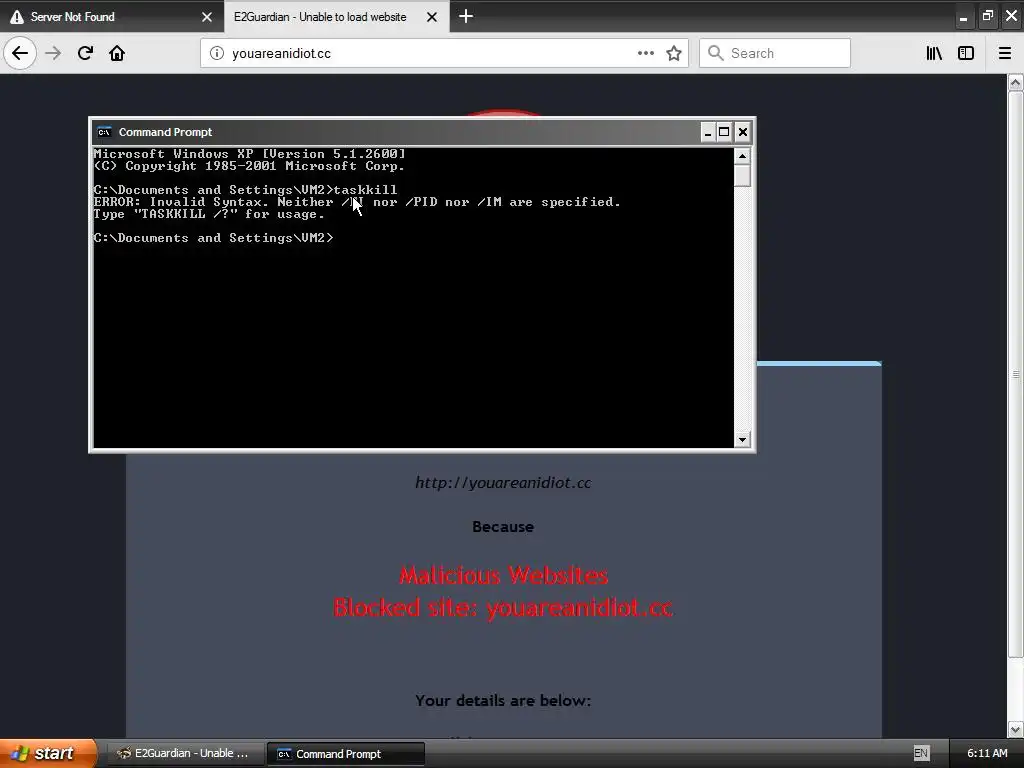Minimize the Firefox window
The image size is (1024, 768).
(x=963, y=16)
